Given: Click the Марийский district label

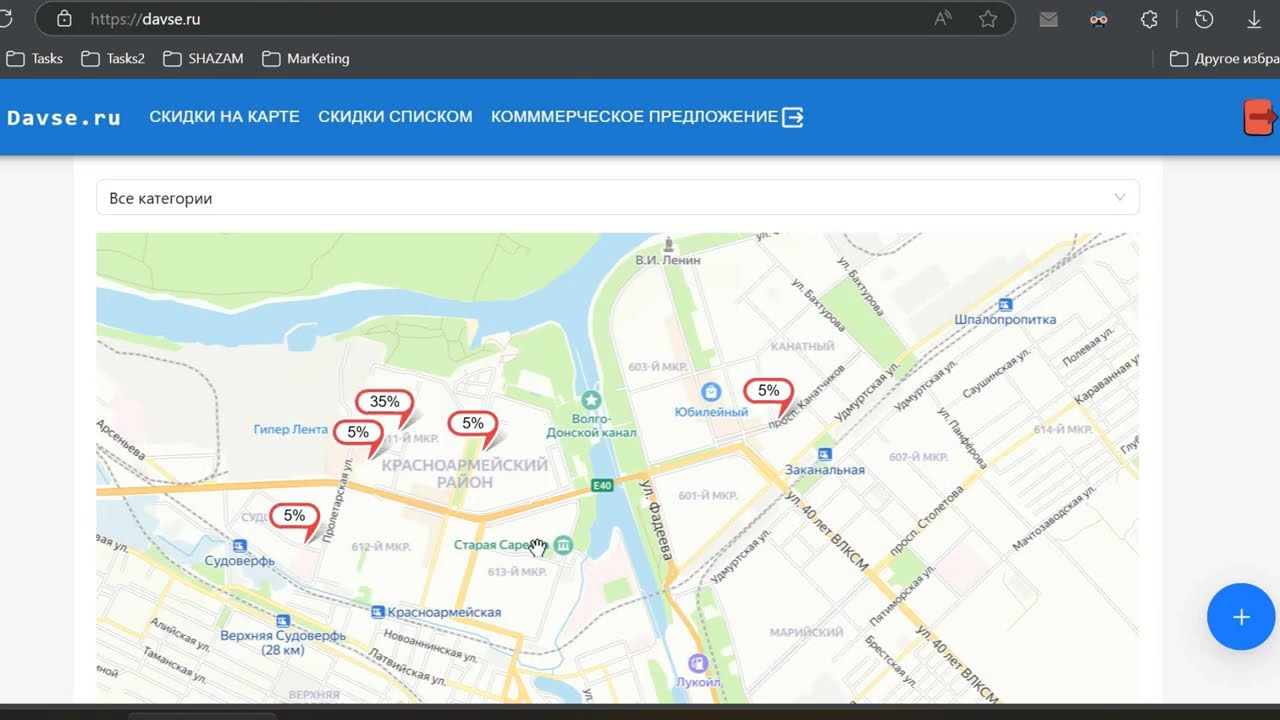Looking at the screenshot, I should (806, 632).
